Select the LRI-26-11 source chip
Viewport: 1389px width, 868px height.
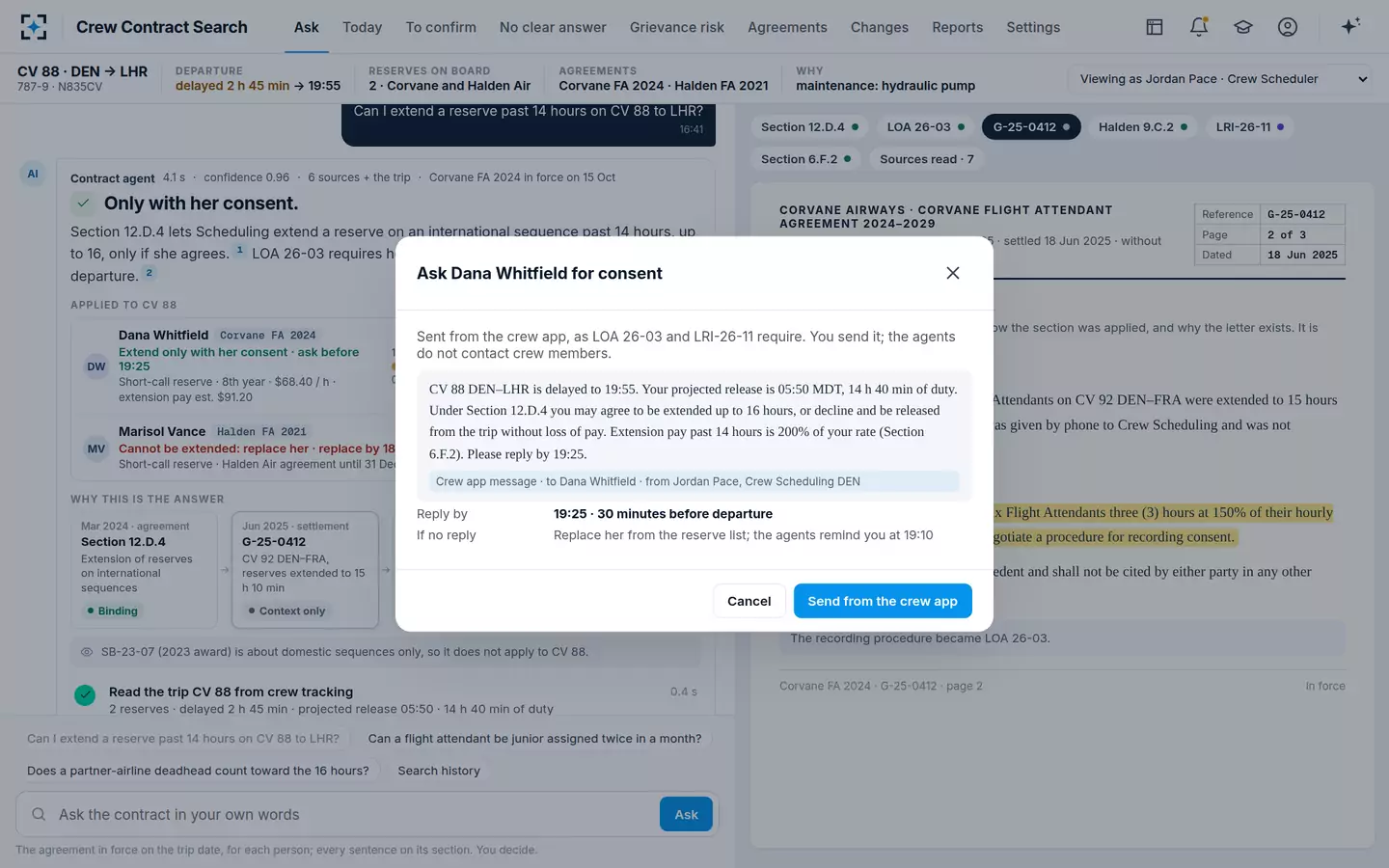1249,126
